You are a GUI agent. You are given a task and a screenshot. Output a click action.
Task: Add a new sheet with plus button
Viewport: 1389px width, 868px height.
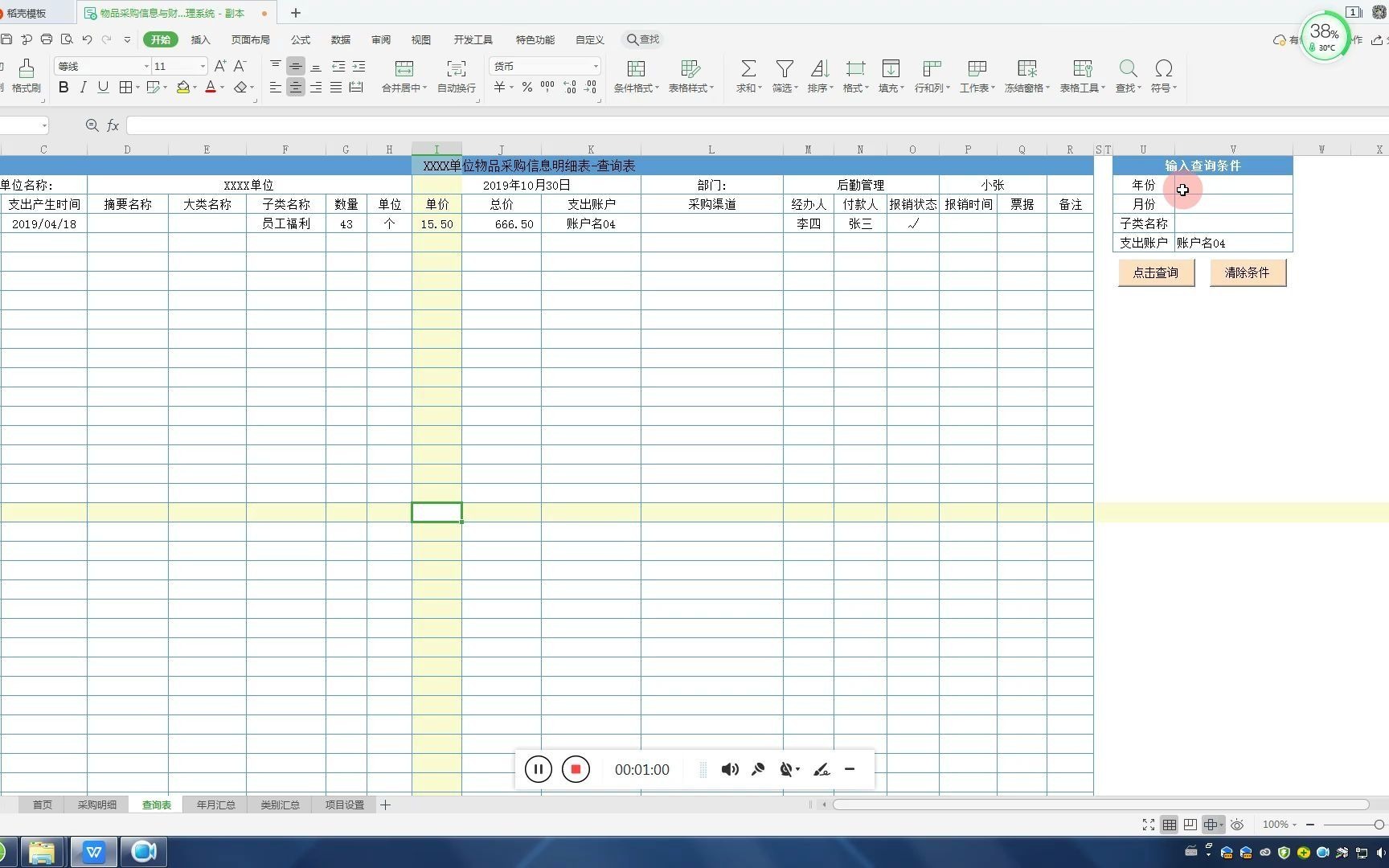(385, 805)
